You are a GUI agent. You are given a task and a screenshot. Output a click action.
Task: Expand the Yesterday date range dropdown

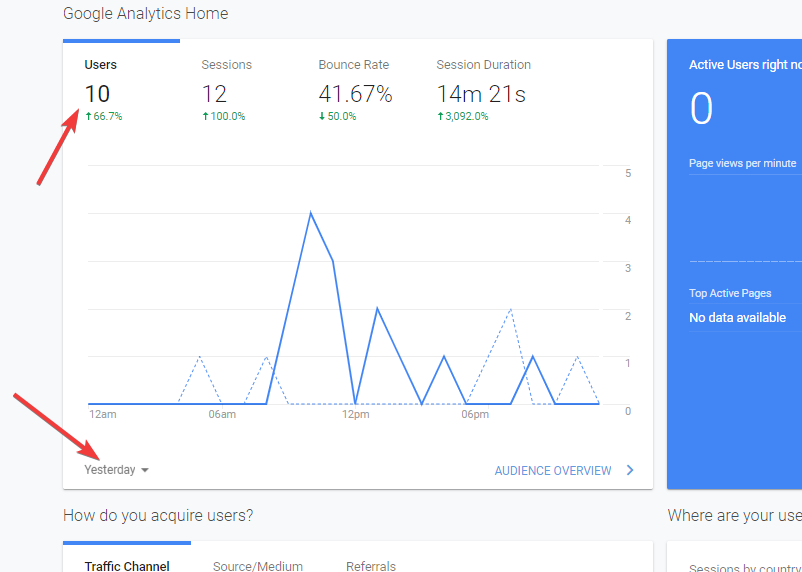tap(116, 470)
